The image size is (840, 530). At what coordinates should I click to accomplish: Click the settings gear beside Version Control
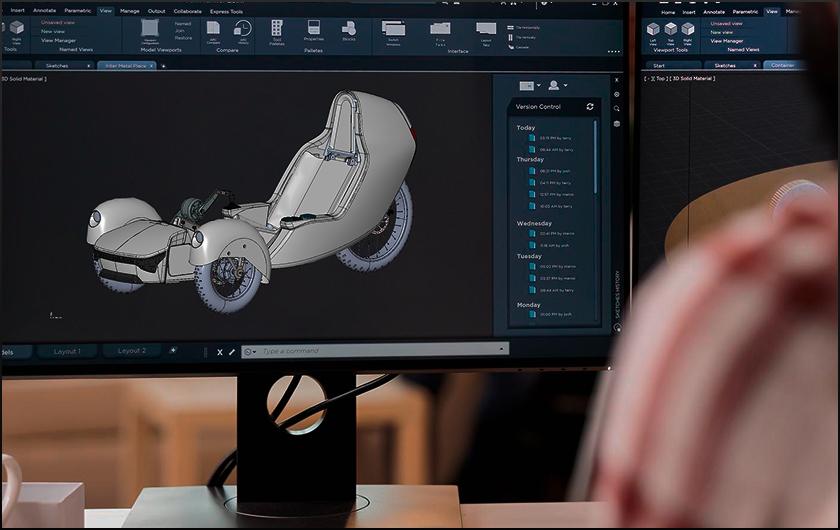pyautogui.click(x=617, y=94)
